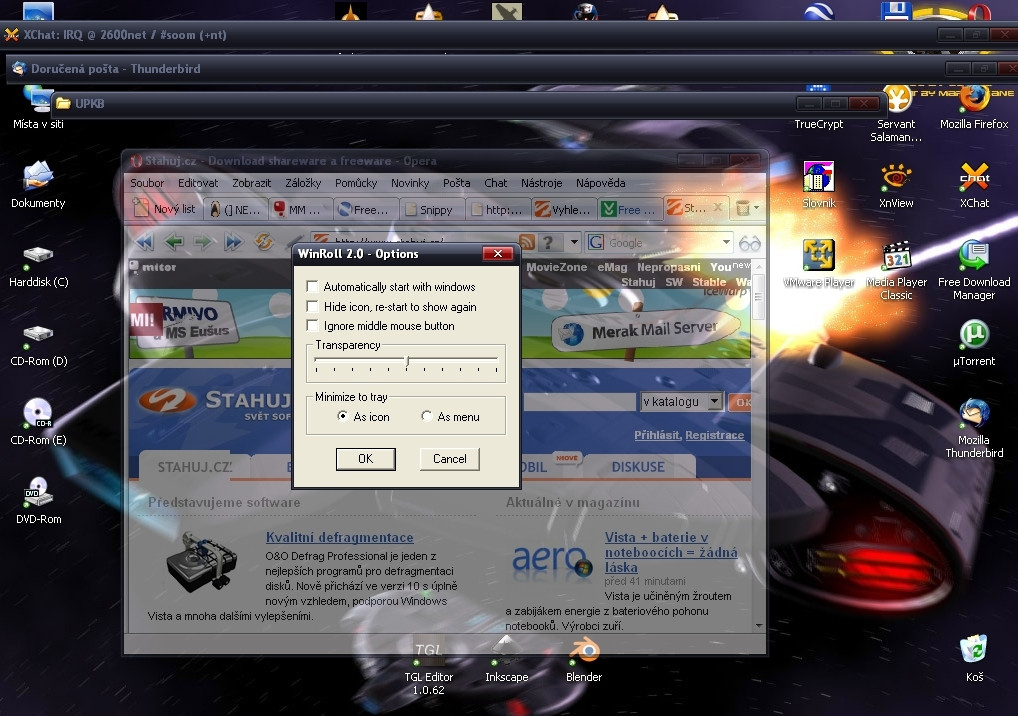The image size is (1018, 716).
Task: Open the Opera address bar dropdown arrow
Action: [x=574, y=243]
